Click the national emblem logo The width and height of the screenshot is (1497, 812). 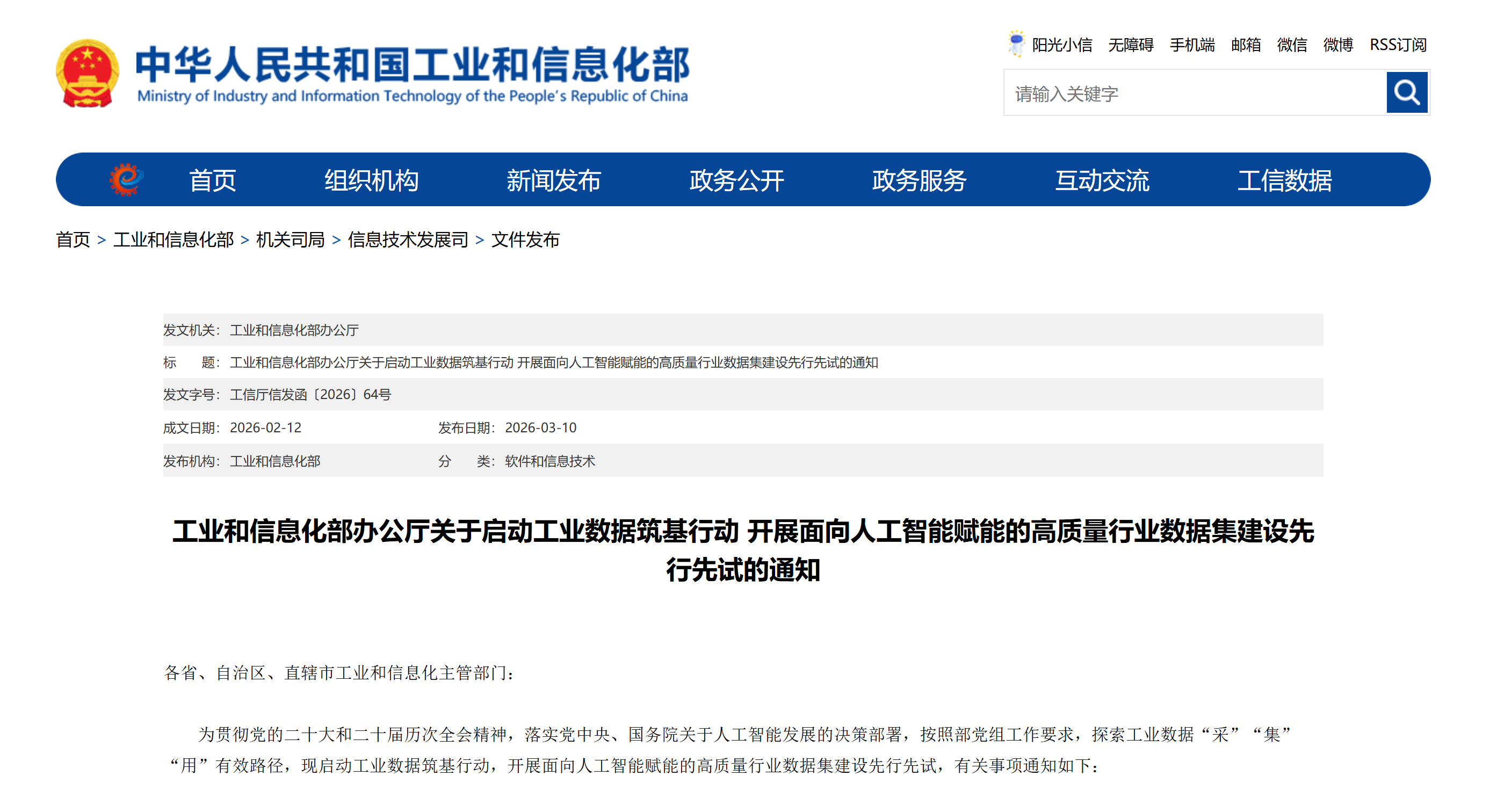(88, 73)
